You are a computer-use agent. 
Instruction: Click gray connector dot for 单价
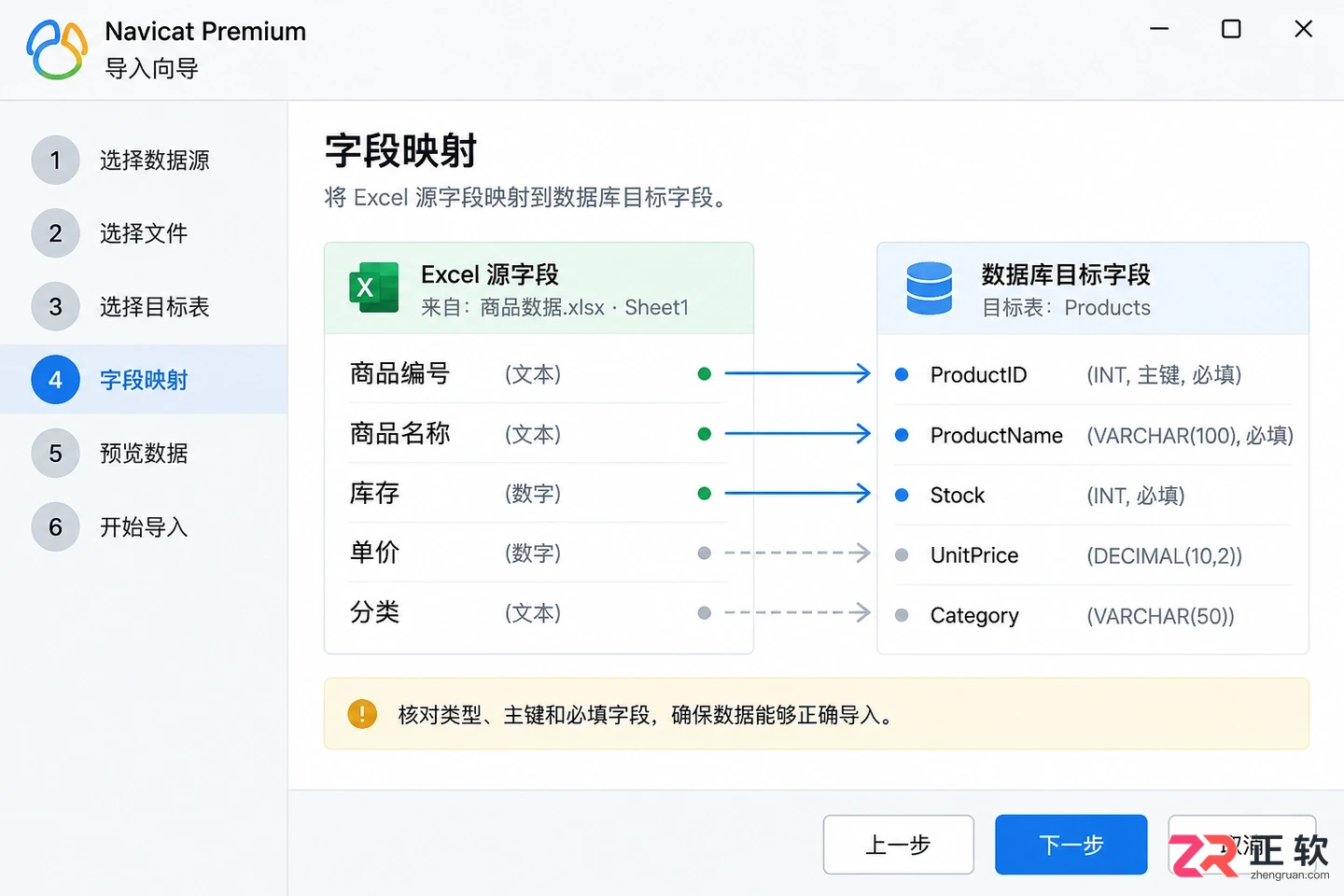click(705, 553)
